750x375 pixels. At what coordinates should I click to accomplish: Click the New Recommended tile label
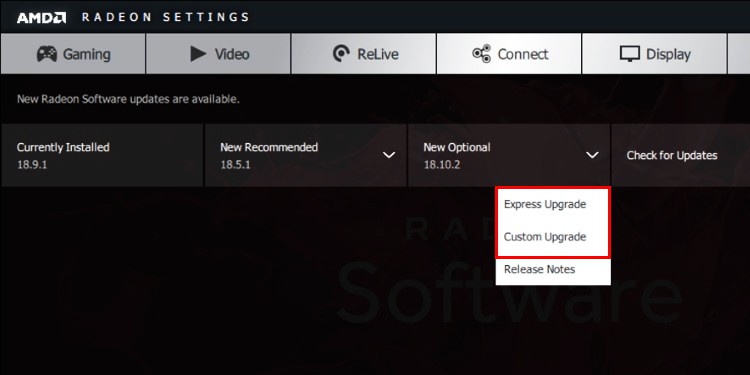coord(269,147)
